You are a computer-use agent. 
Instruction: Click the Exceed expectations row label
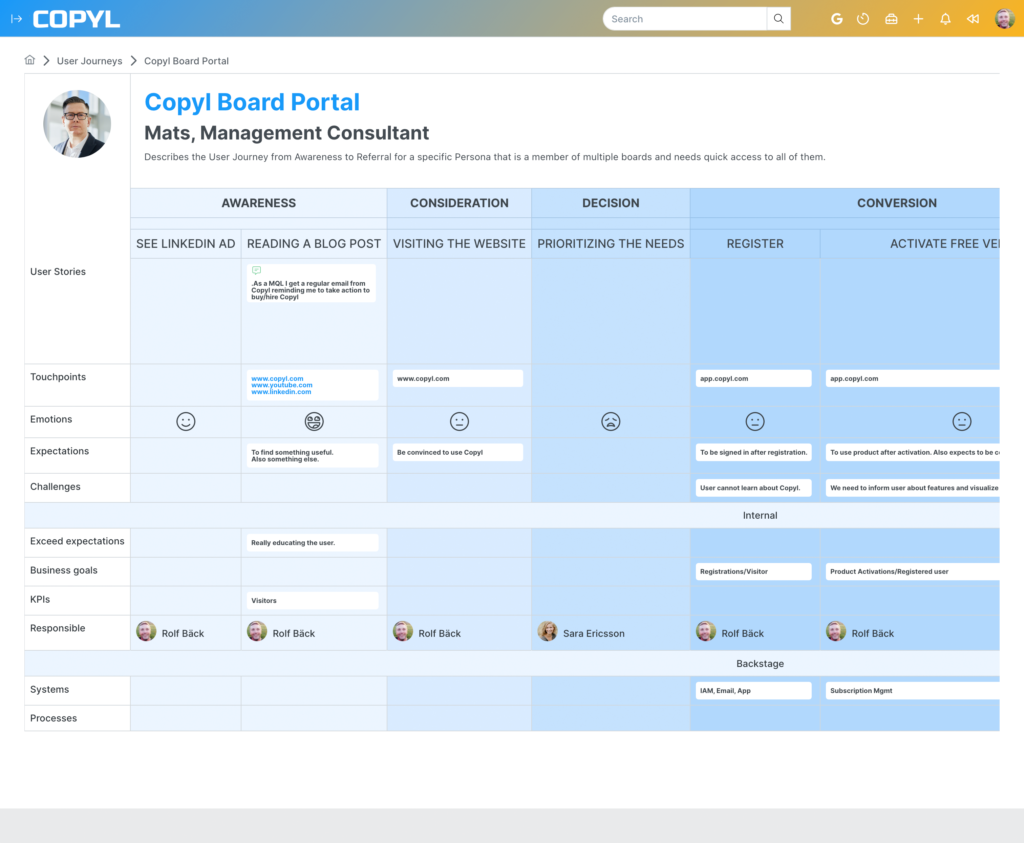tap(77, 541)
